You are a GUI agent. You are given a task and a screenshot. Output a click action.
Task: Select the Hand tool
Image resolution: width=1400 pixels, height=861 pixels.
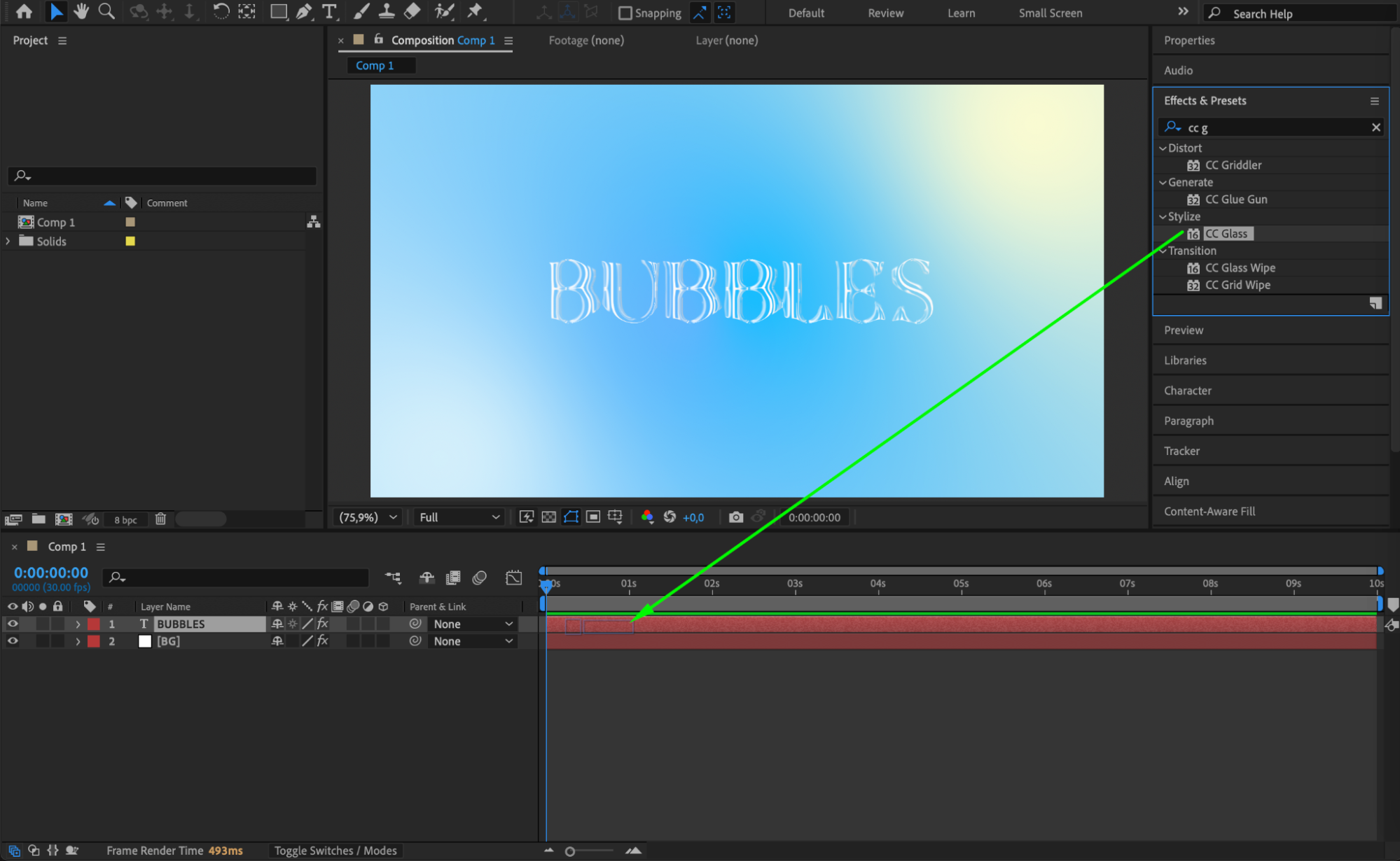click(x=81, y=11)
